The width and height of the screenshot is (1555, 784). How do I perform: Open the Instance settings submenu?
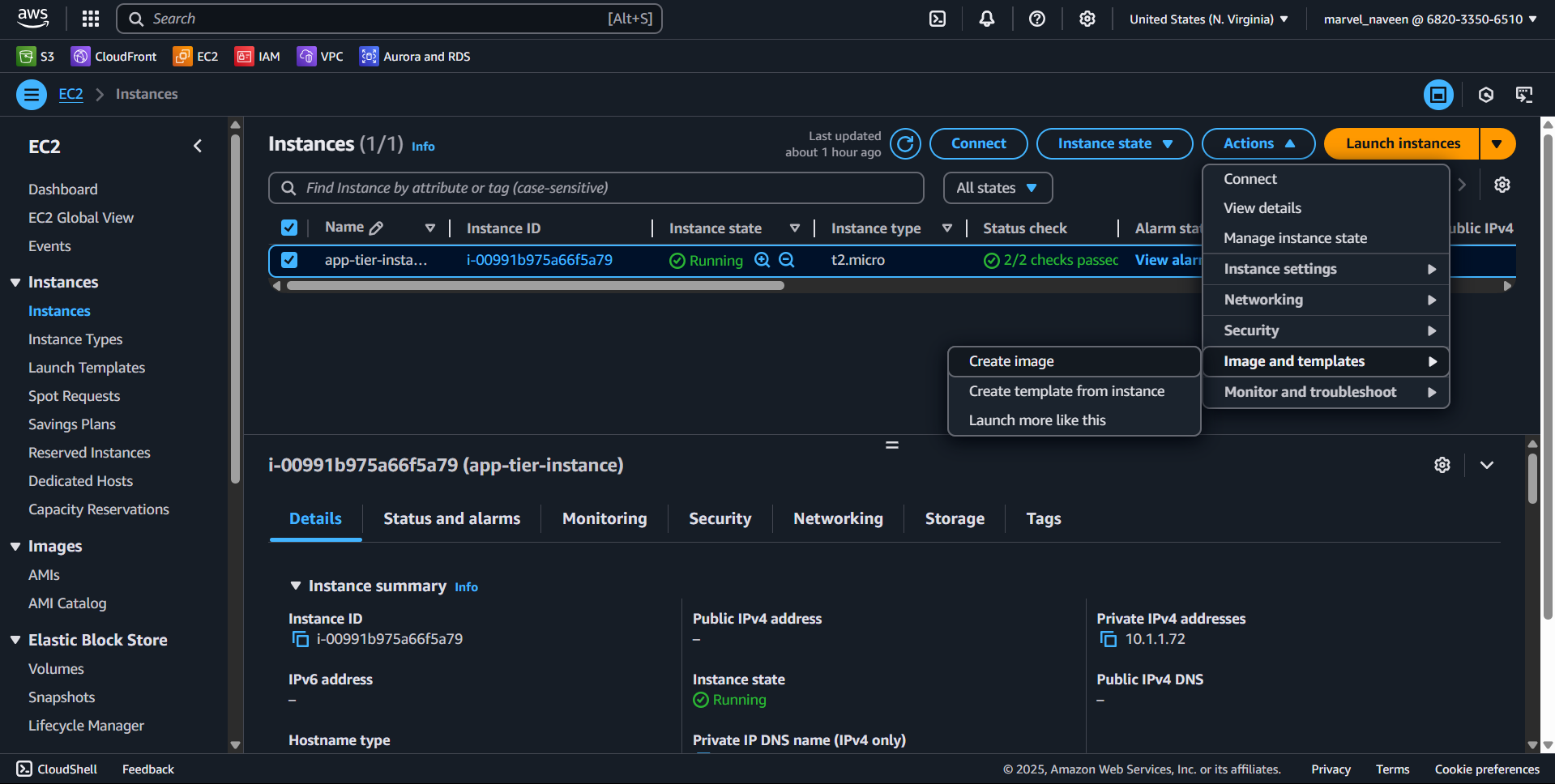coord(1326,269)
